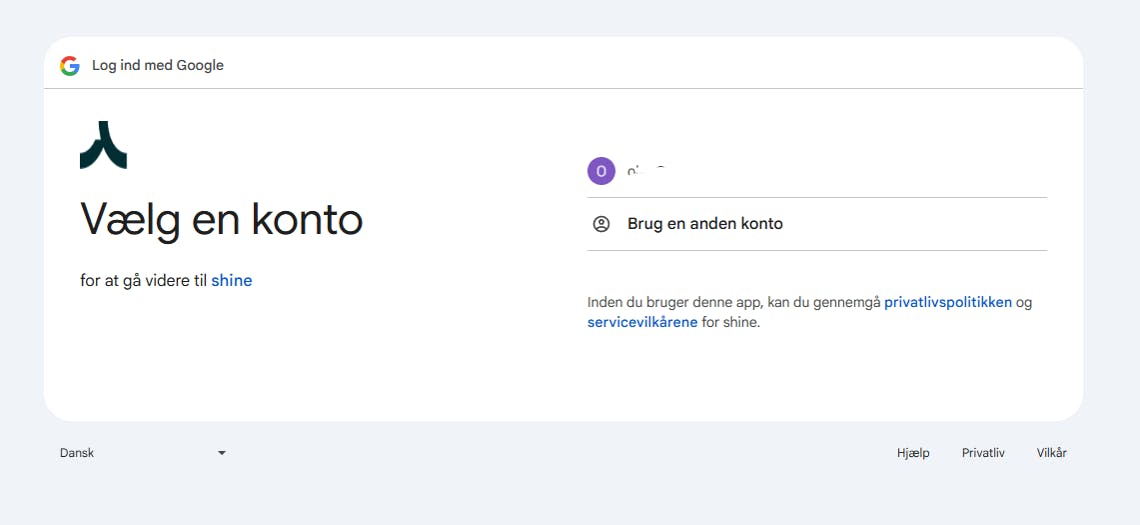Open the Privatliv footer link

tap(983, 453)
